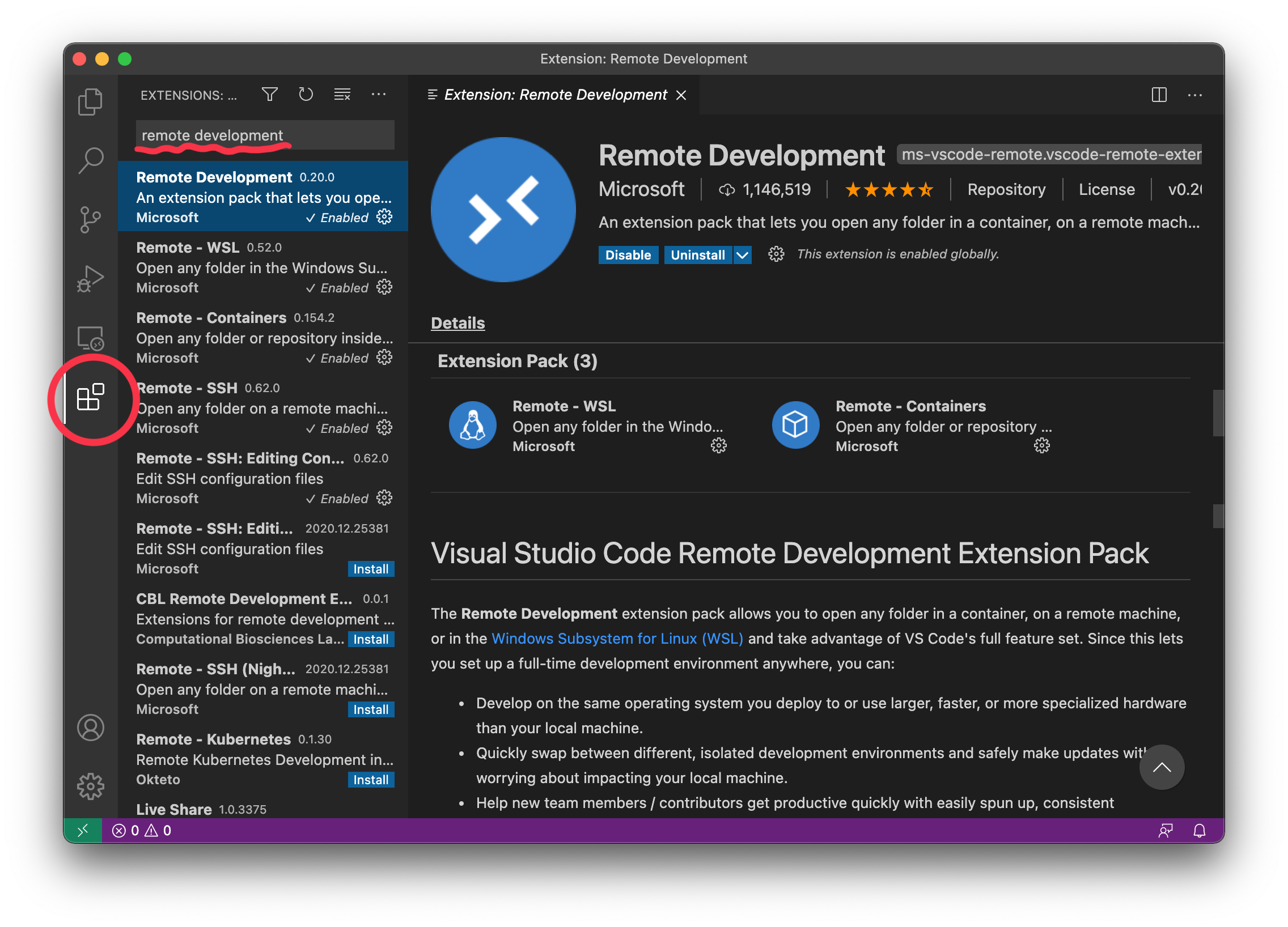Open notifications bell in status bar
The width and height of the screenshot is (1288, 927).
click(1200, 831)
